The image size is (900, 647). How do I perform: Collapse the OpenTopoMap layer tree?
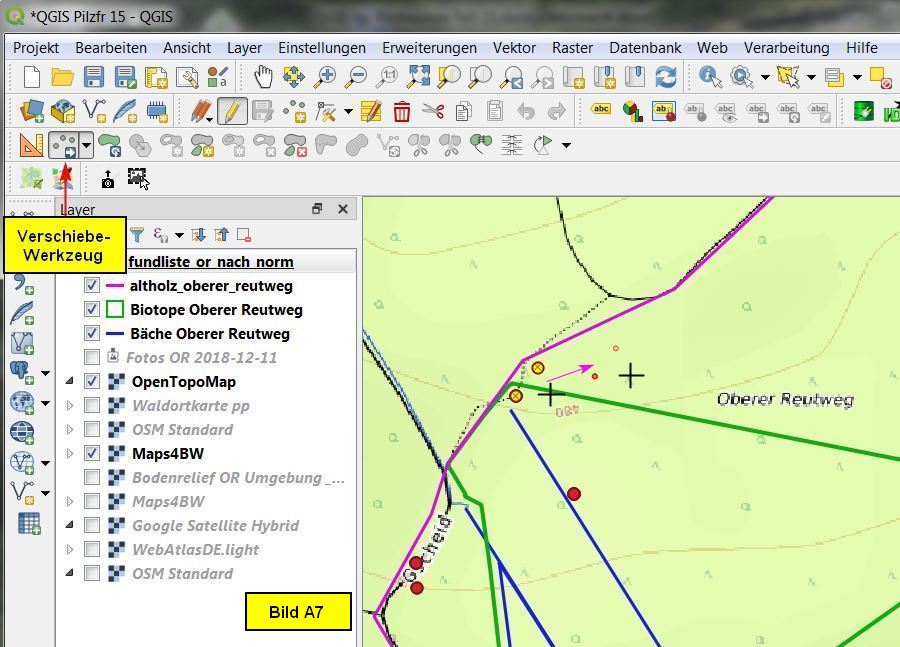[x=70, y=381]
